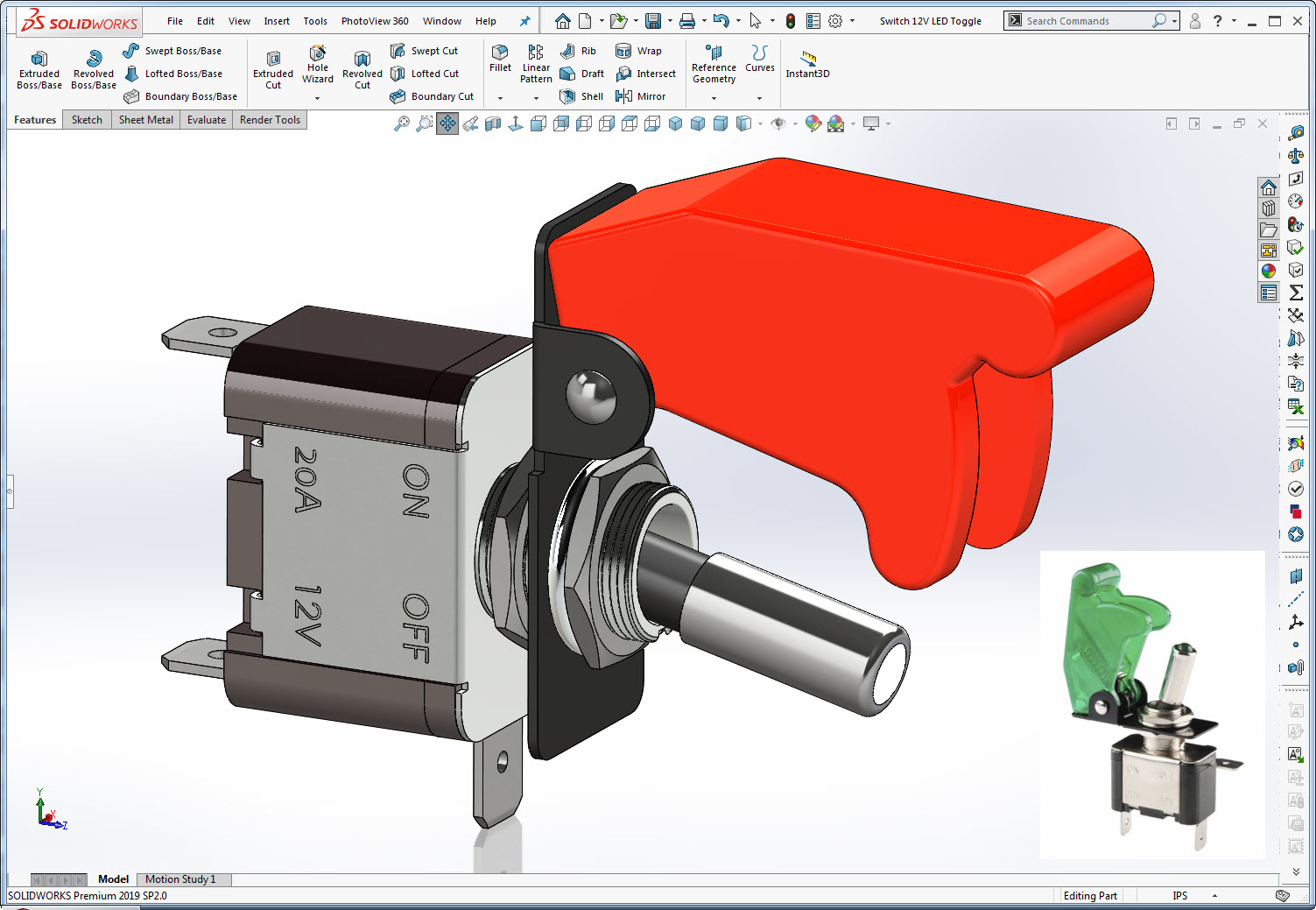Click the user login icon
The image size is (1316, 910).
pyautogui.click(x=1195, y=21)
